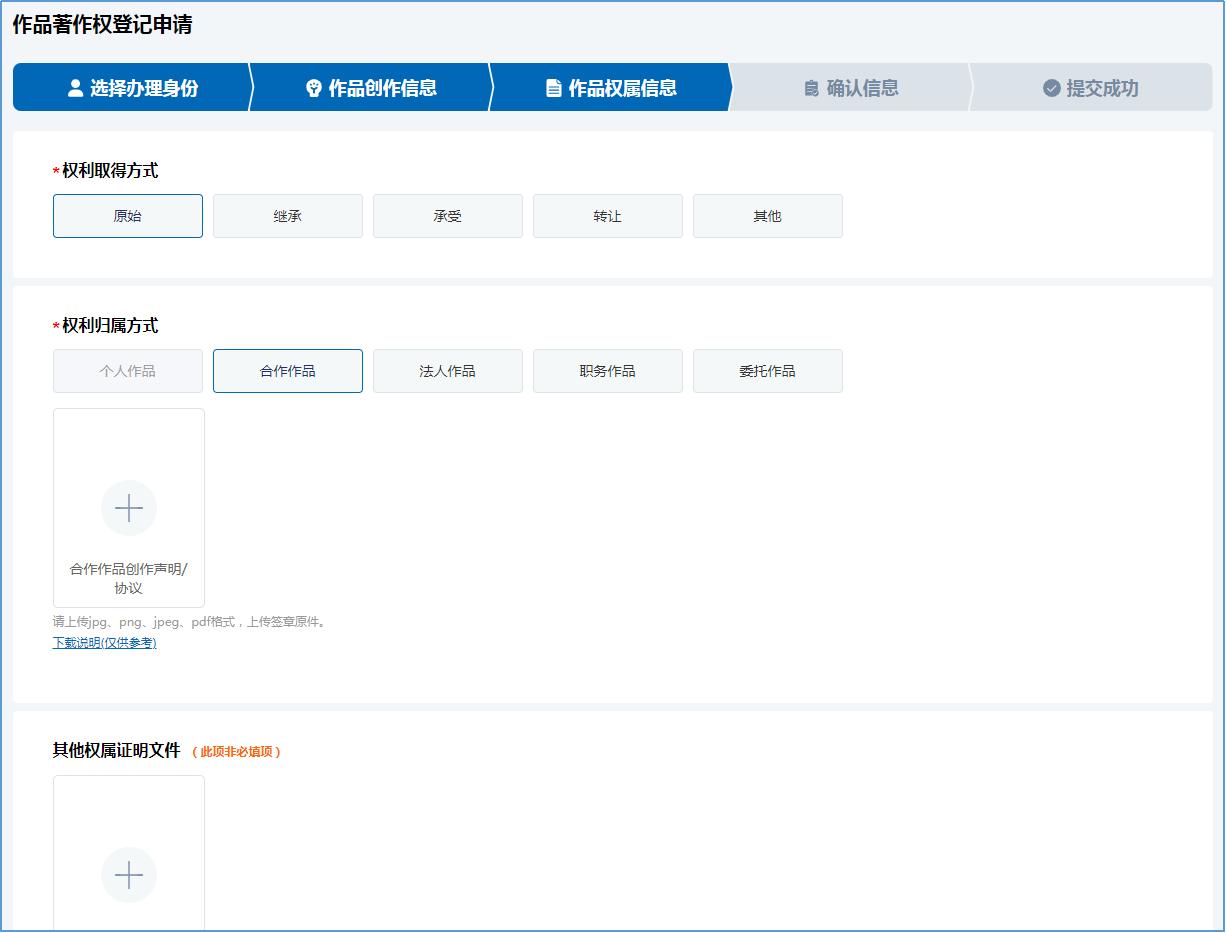This screenshot has width=1227, height=933.
Task: Go back to the 作品创作信息 step tab
Action: pos(375,88)
